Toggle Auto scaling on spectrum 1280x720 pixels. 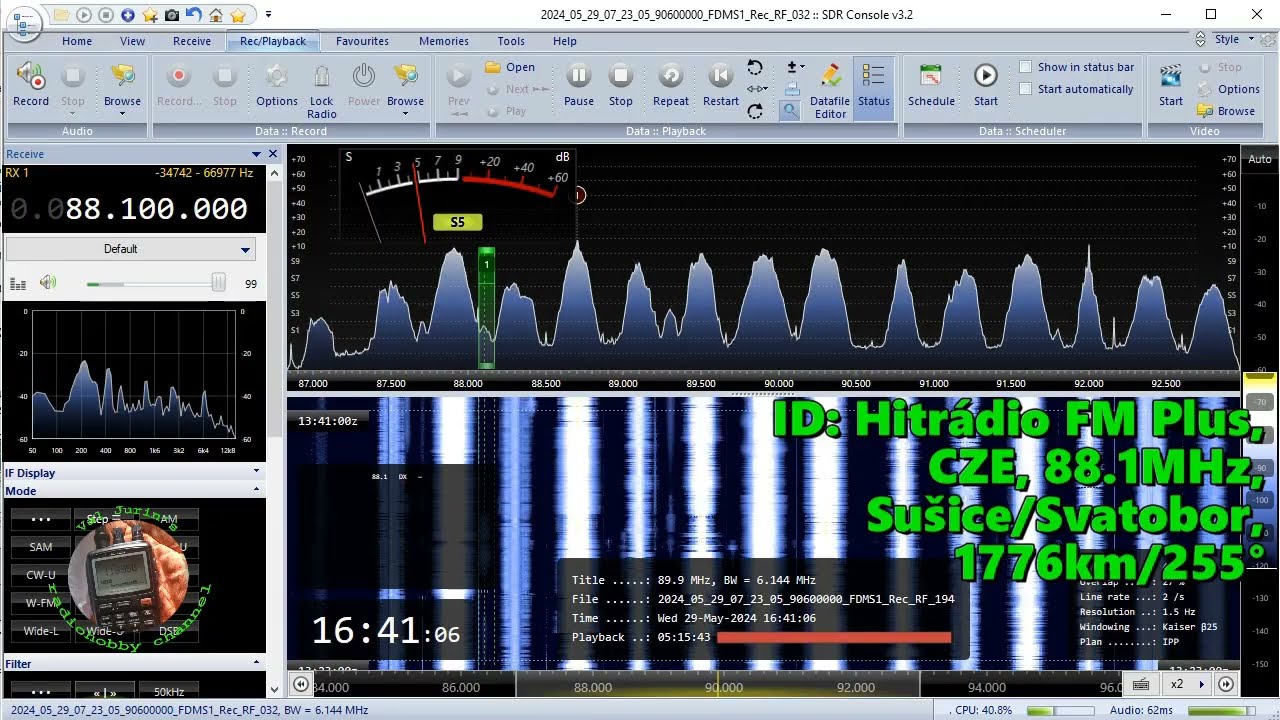[x=1259, y=159]
